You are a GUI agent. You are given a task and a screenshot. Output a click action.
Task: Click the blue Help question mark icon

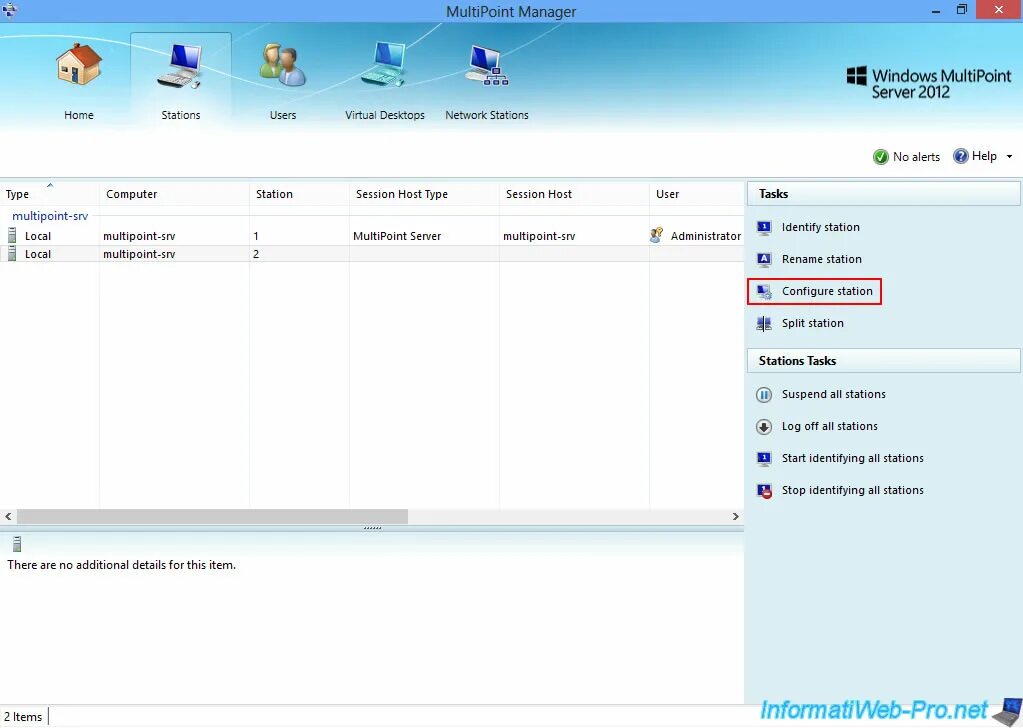[x=960, y=156]
